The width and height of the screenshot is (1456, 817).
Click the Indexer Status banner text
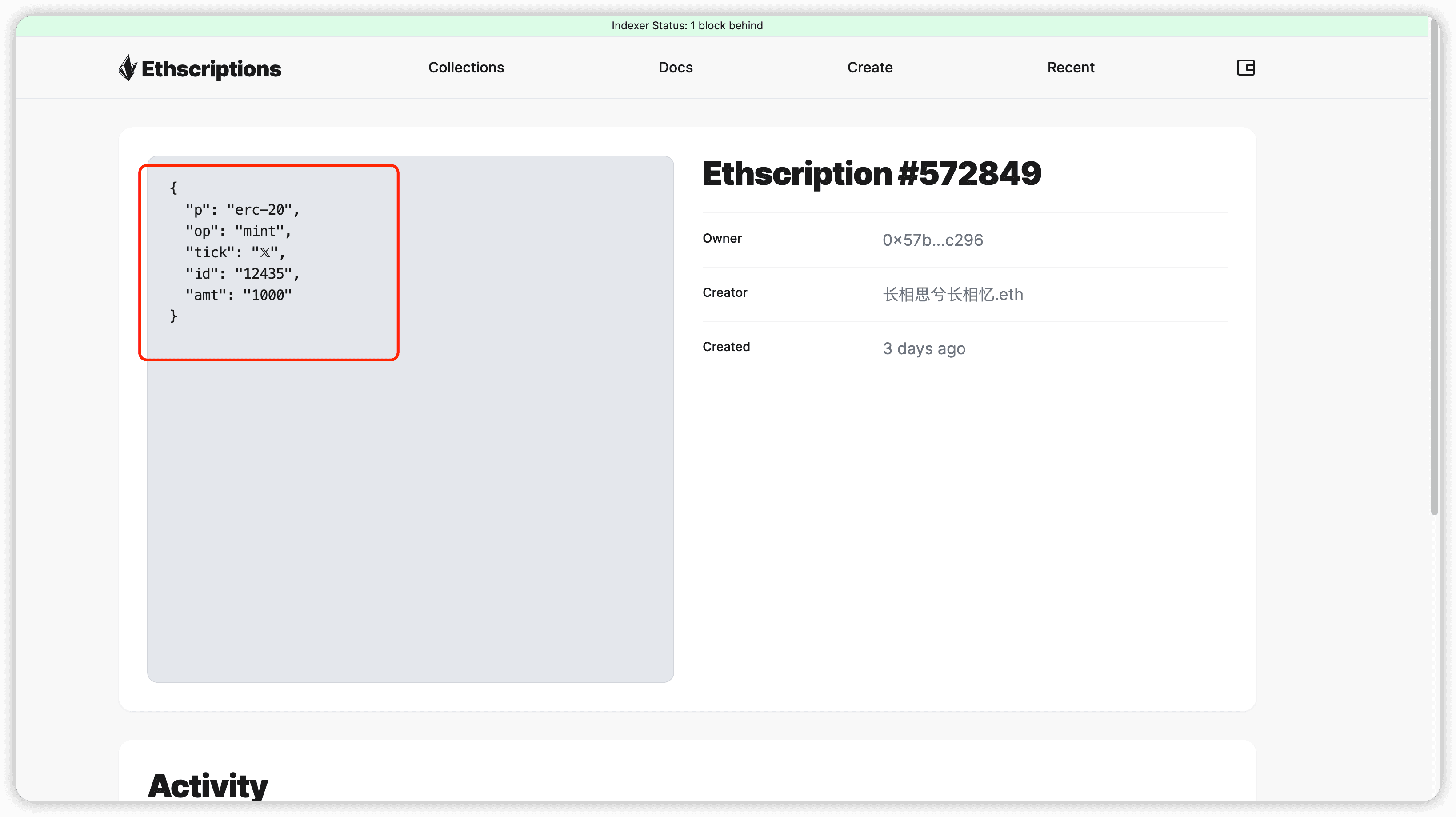click(x=687, y=25)
